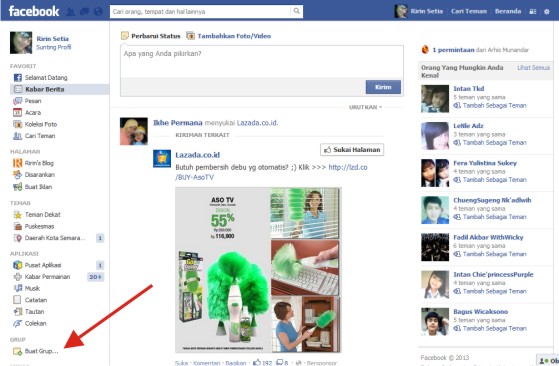This screenshot has width=559, height=366.
Task: Select Kabar Berita in sidebar
Action: point(60,89)
